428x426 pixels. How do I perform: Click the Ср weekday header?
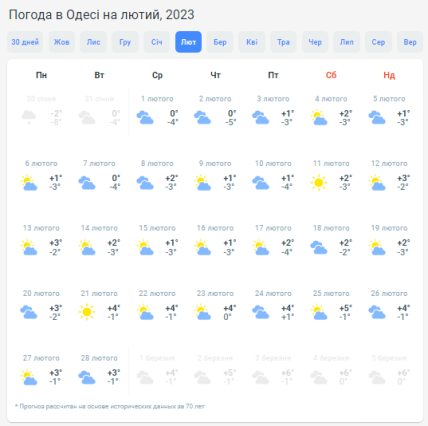157,75
